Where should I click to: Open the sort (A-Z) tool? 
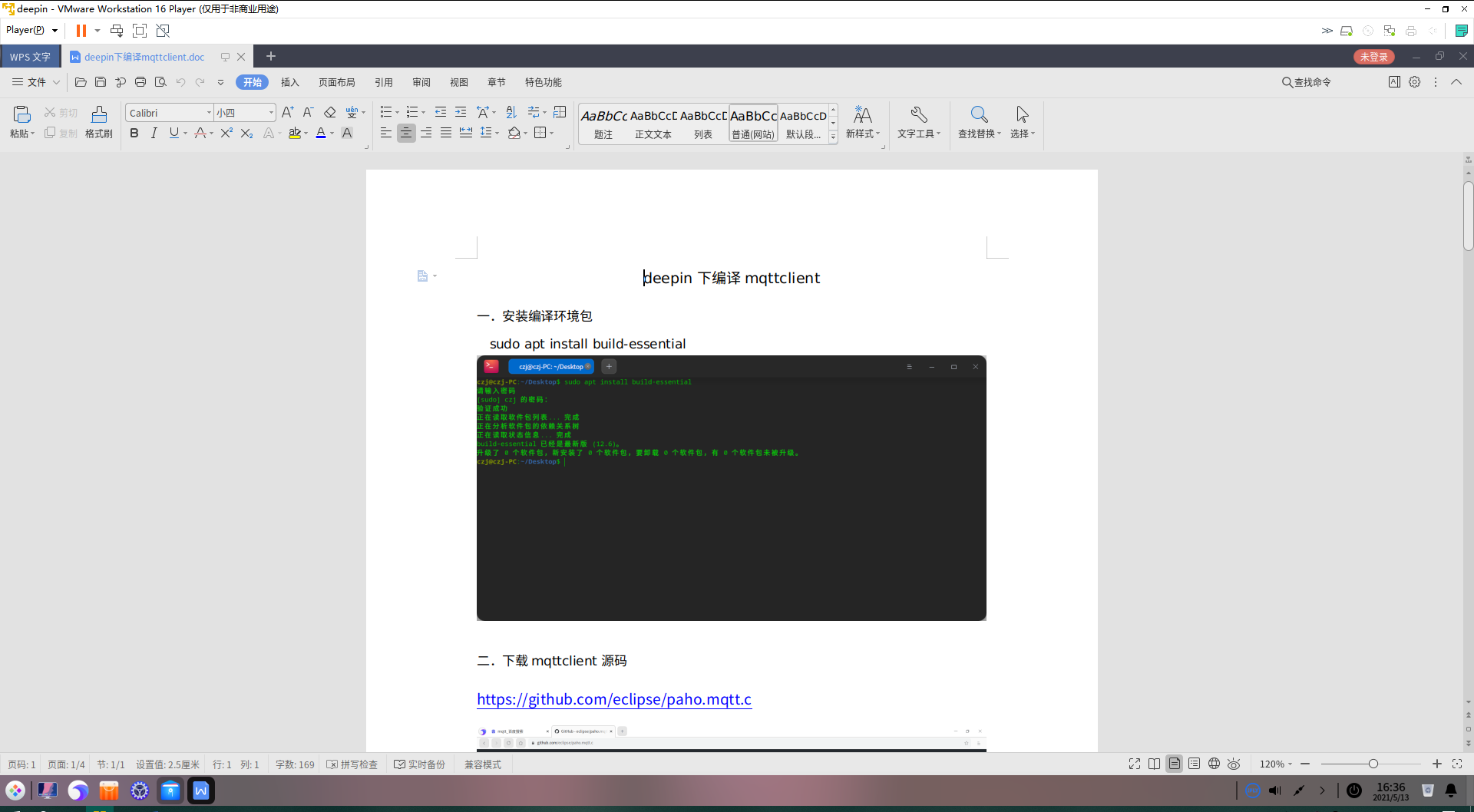point(512,112)
